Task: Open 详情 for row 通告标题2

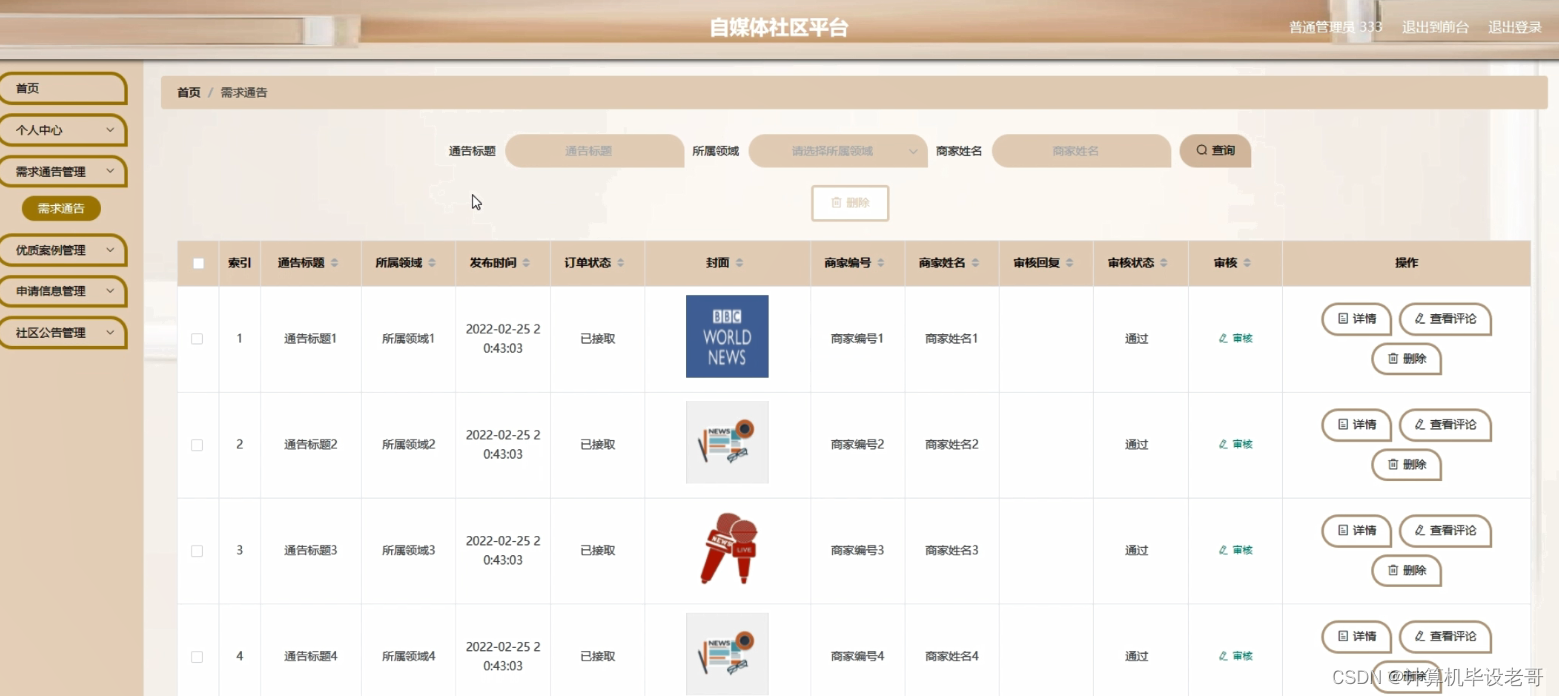Action: click(x=1357, y=425)
